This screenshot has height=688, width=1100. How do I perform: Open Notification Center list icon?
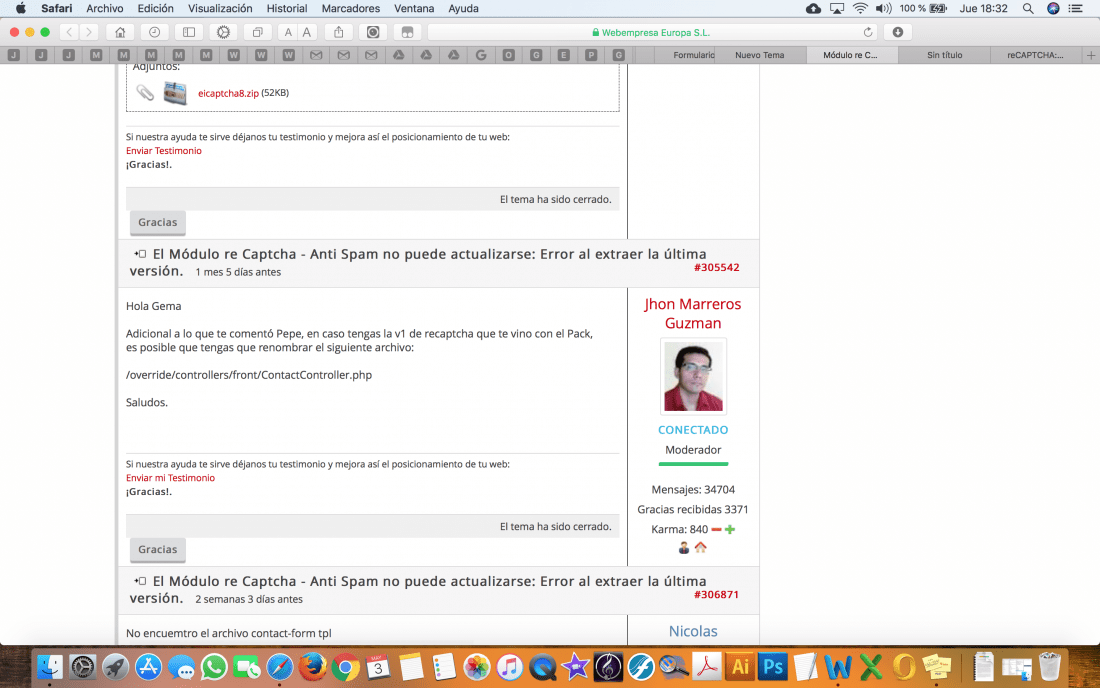(x=1075, y=8)
